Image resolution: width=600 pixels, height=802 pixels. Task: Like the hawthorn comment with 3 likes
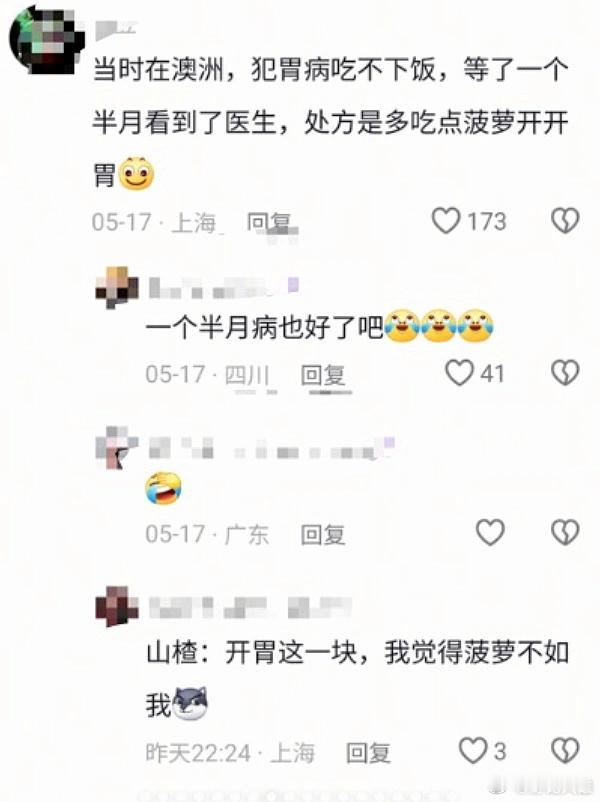(473, 750)
